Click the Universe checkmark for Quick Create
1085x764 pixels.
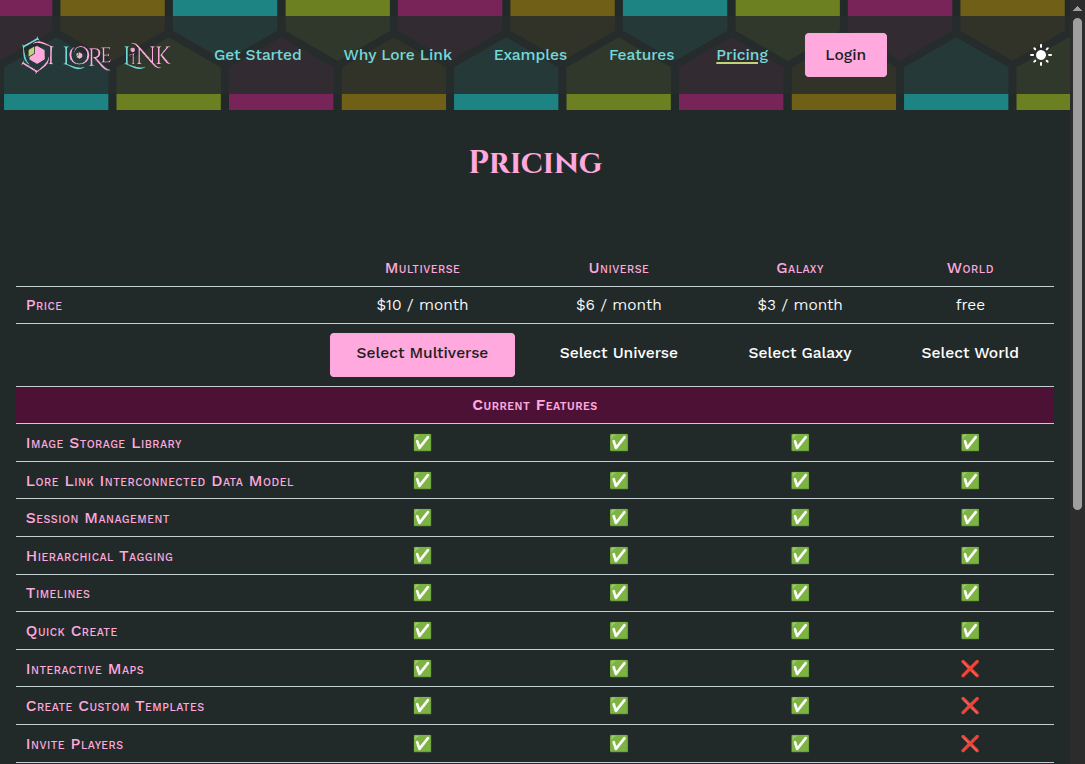[618, 630]
